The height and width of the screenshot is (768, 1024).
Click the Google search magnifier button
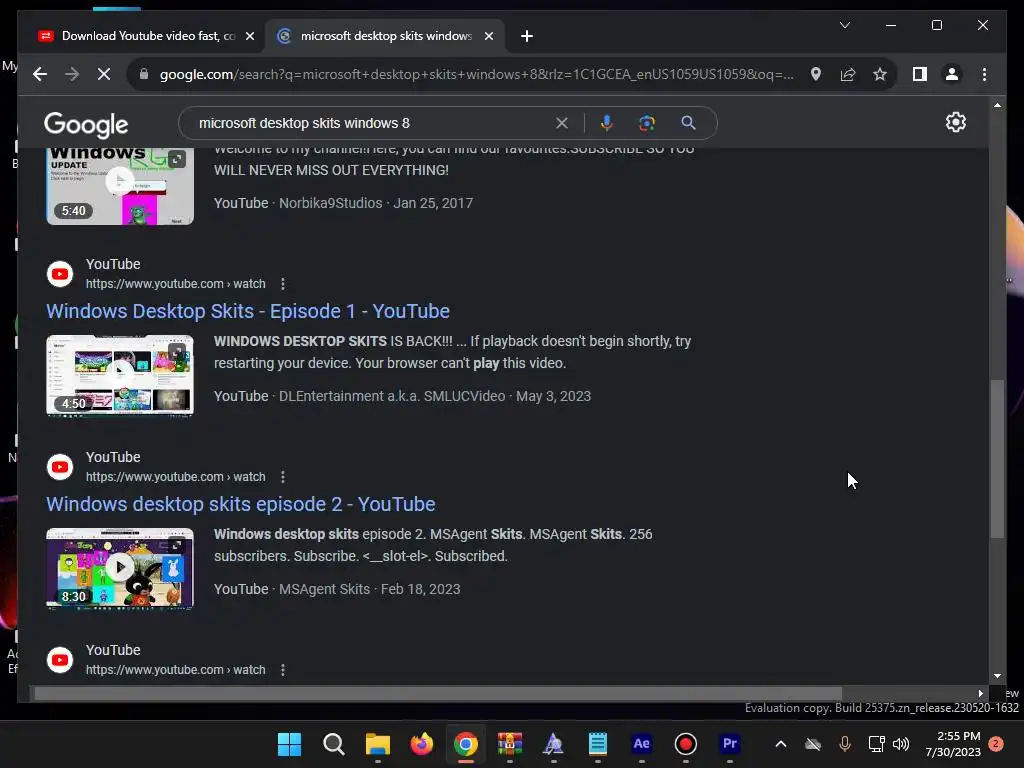(x=688, y=123)
